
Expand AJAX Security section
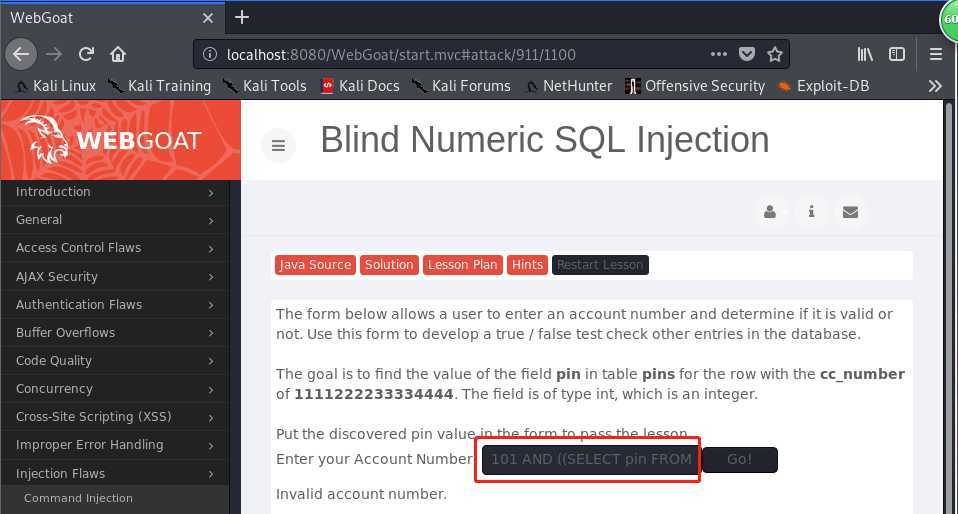115,276
